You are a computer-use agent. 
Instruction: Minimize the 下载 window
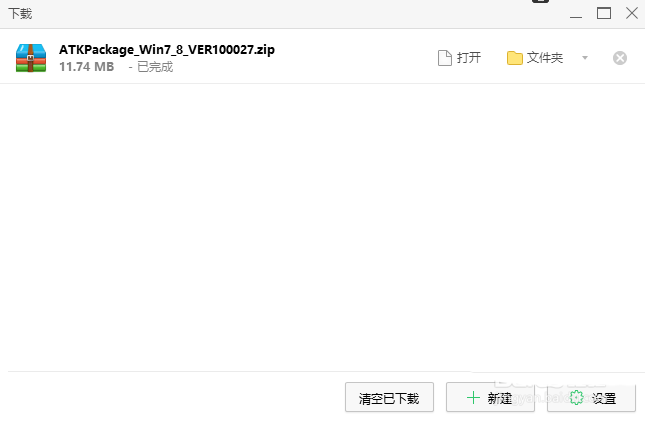tap(576, 14)
